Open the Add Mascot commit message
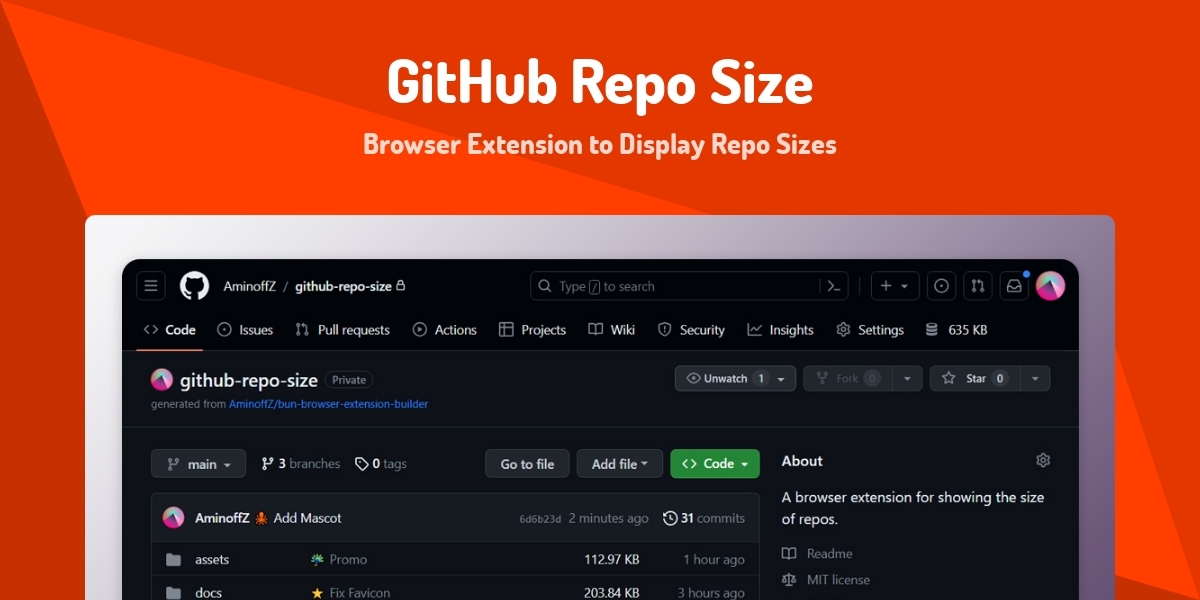 pyautogui.click(x=307, y=518)
